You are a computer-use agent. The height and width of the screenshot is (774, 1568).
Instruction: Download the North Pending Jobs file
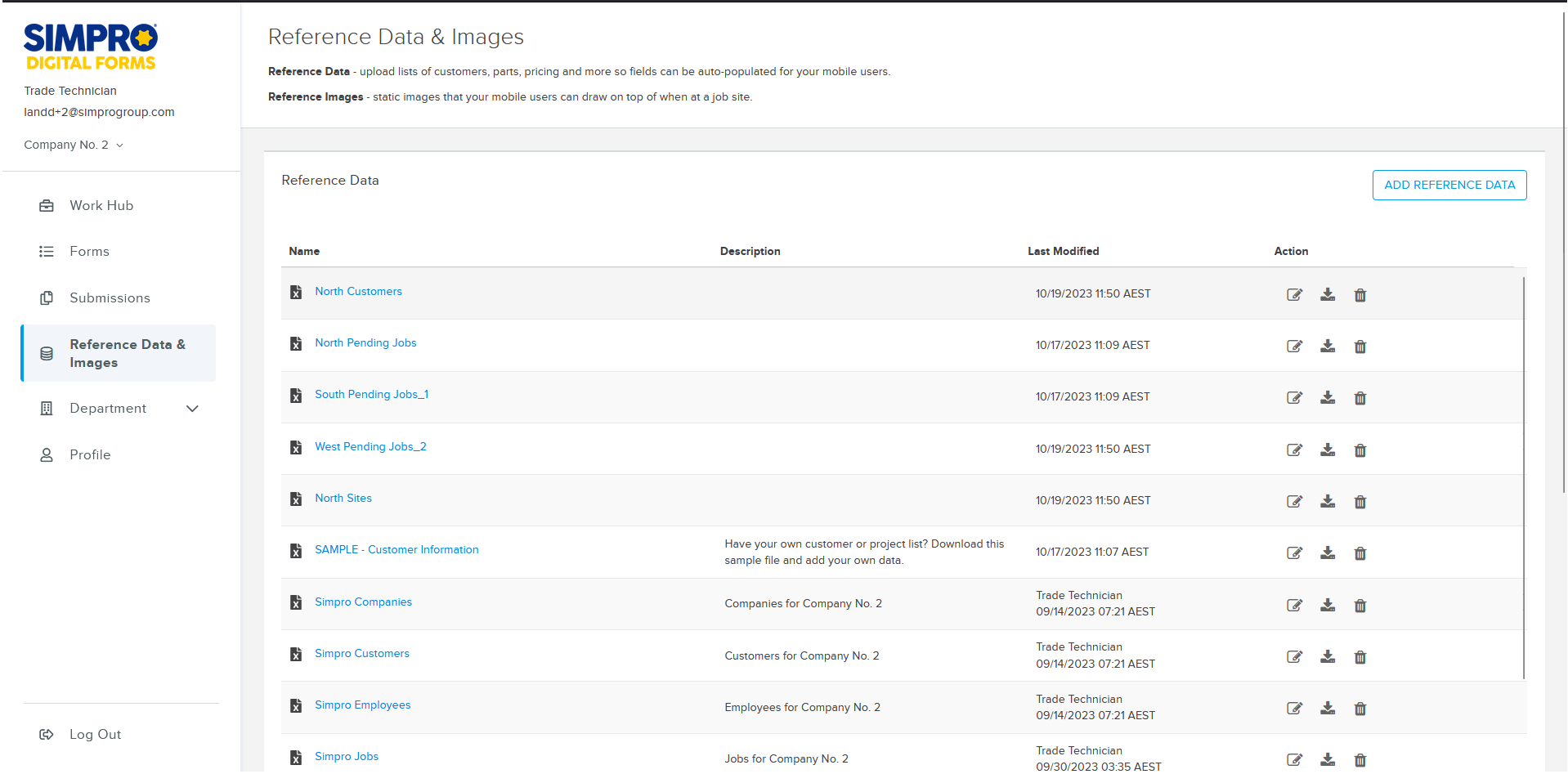[1328, 347]
